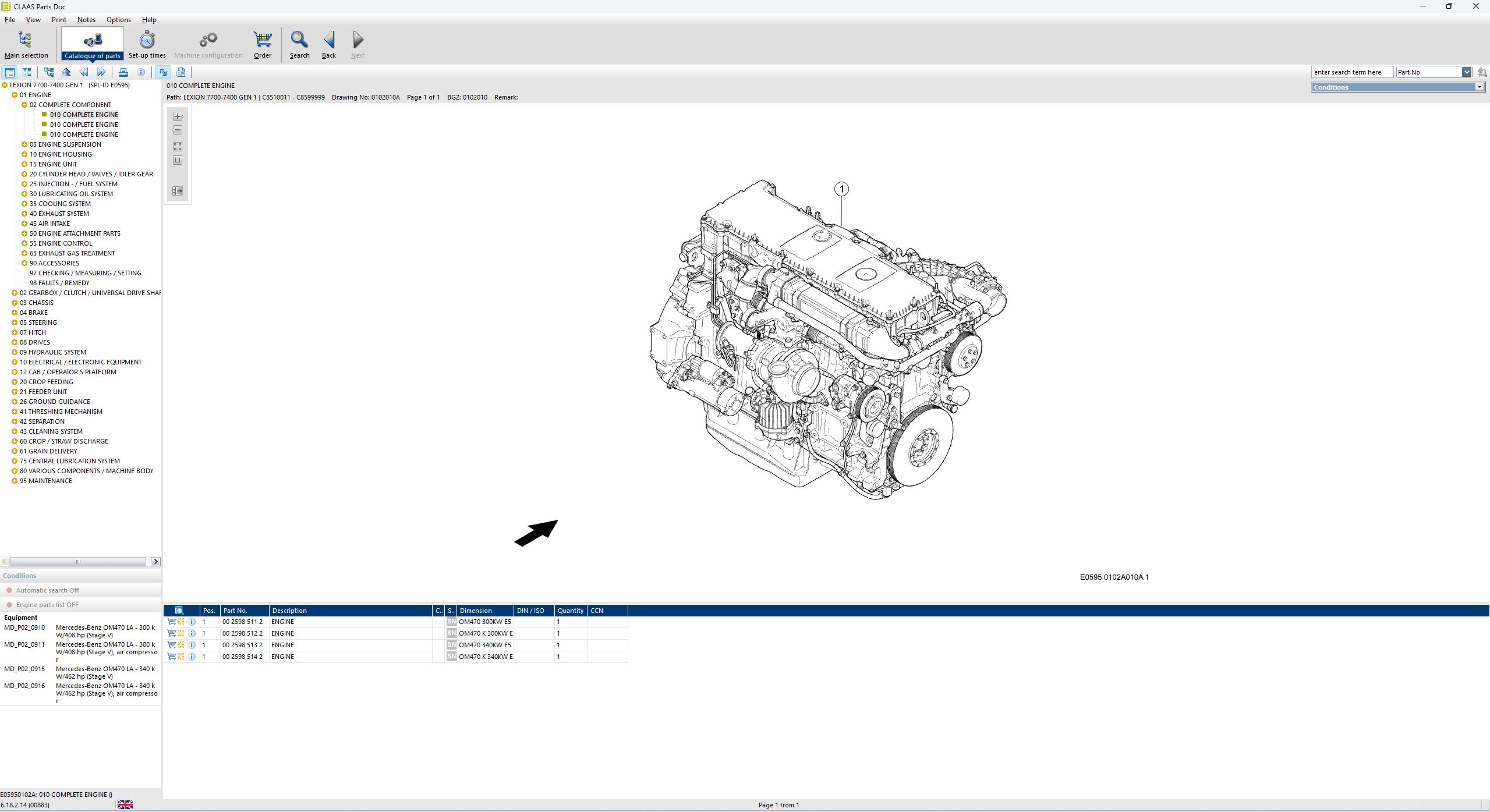
Task: Click the panel arrow icon below zoom controls
Action: pos(178,191)
